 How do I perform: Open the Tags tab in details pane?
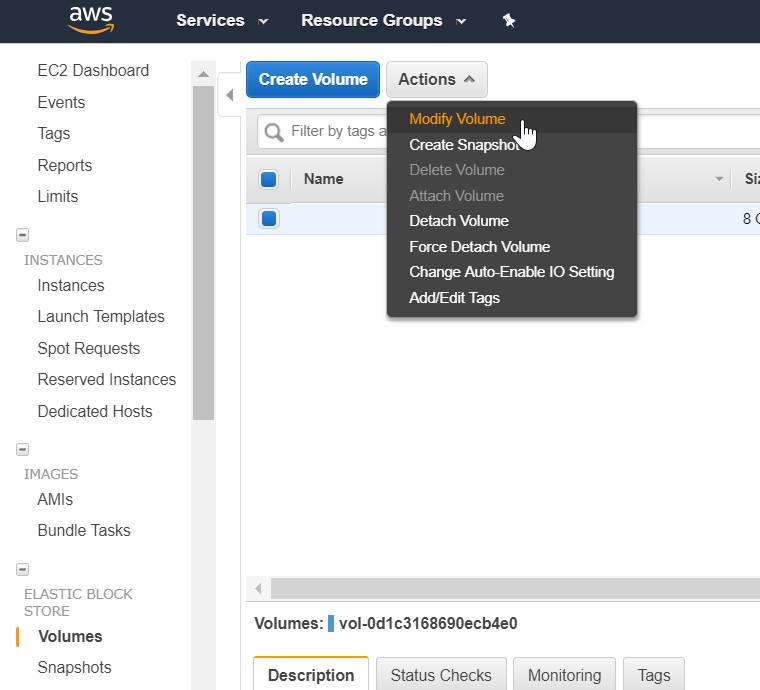pos(654,675)
